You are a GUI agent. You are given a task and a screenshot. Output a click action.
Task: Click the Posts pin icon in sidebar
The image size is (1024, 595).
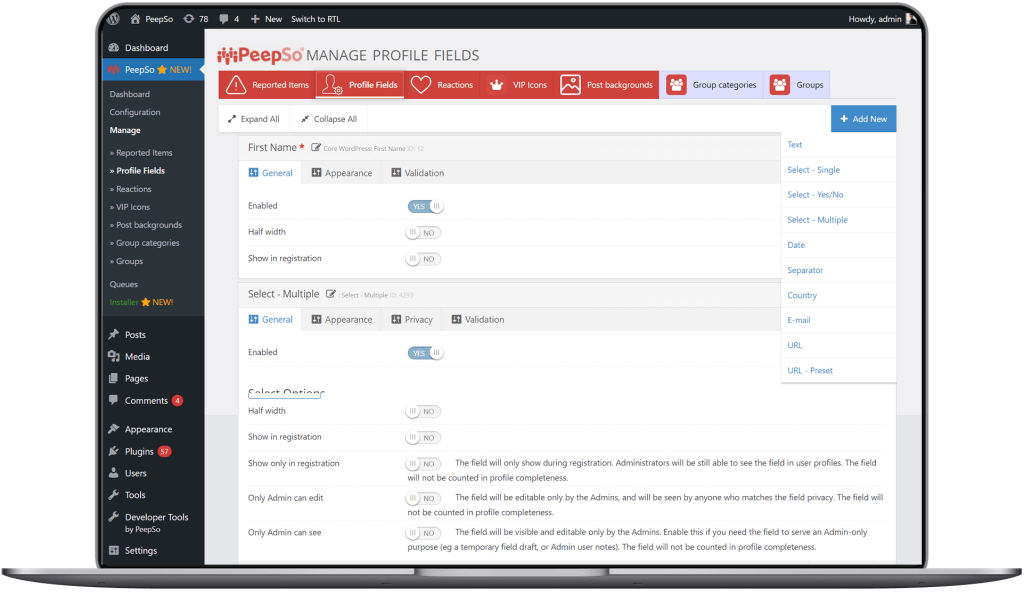pyautogui.click(x=114, y=334)
